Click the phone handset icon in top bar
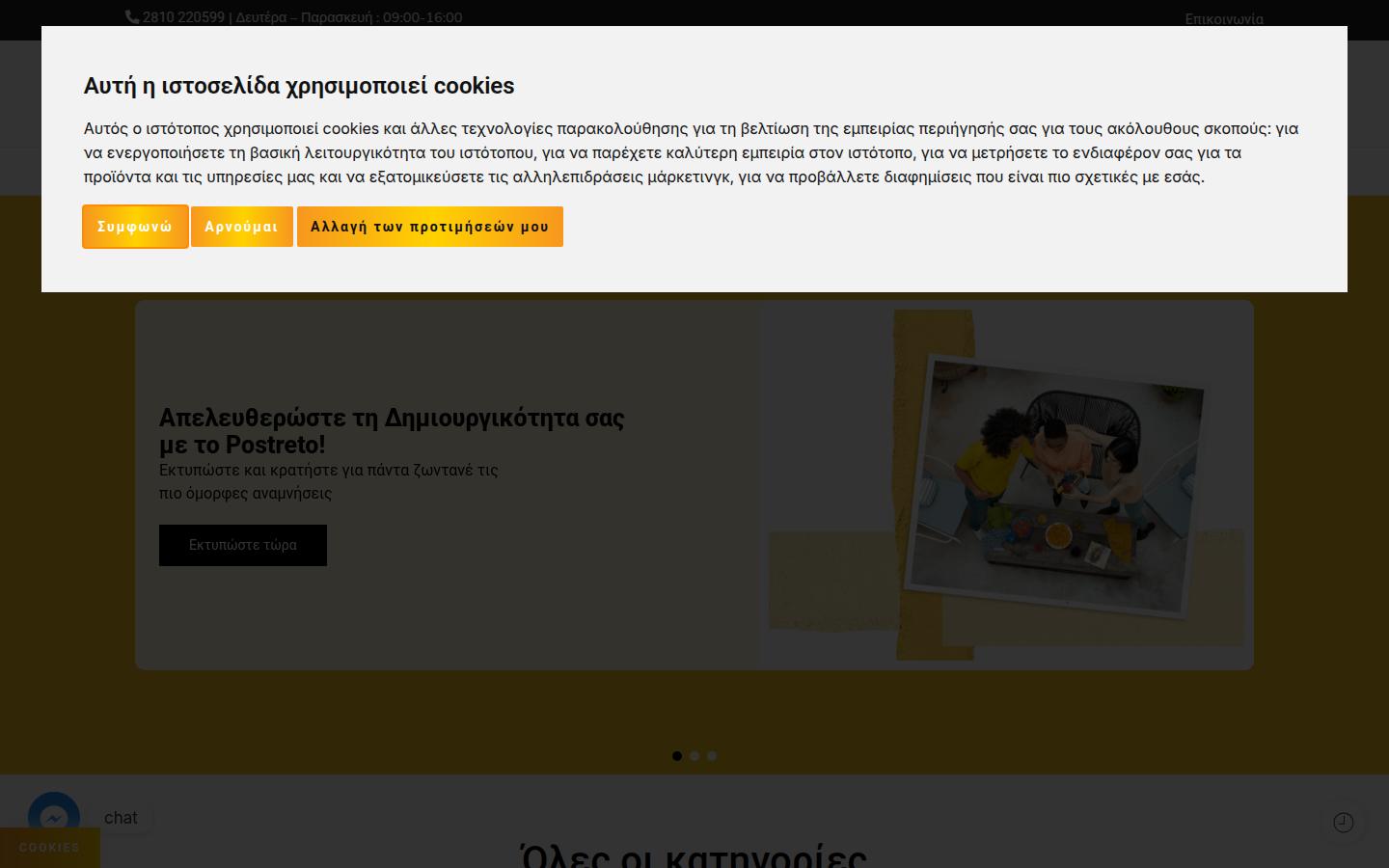The image size is (1389, 868). tap(132, 16)
